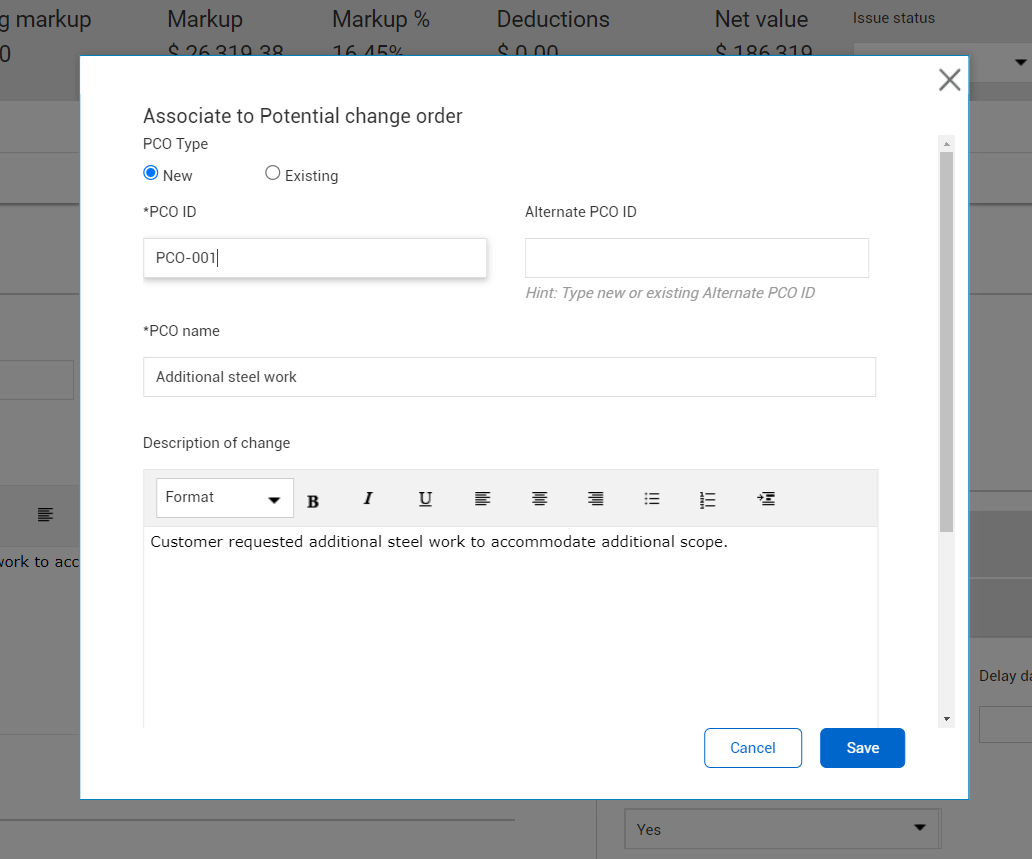Click inside the PCO name field
The image size is (1032, 859).
[x=510, y=377]
